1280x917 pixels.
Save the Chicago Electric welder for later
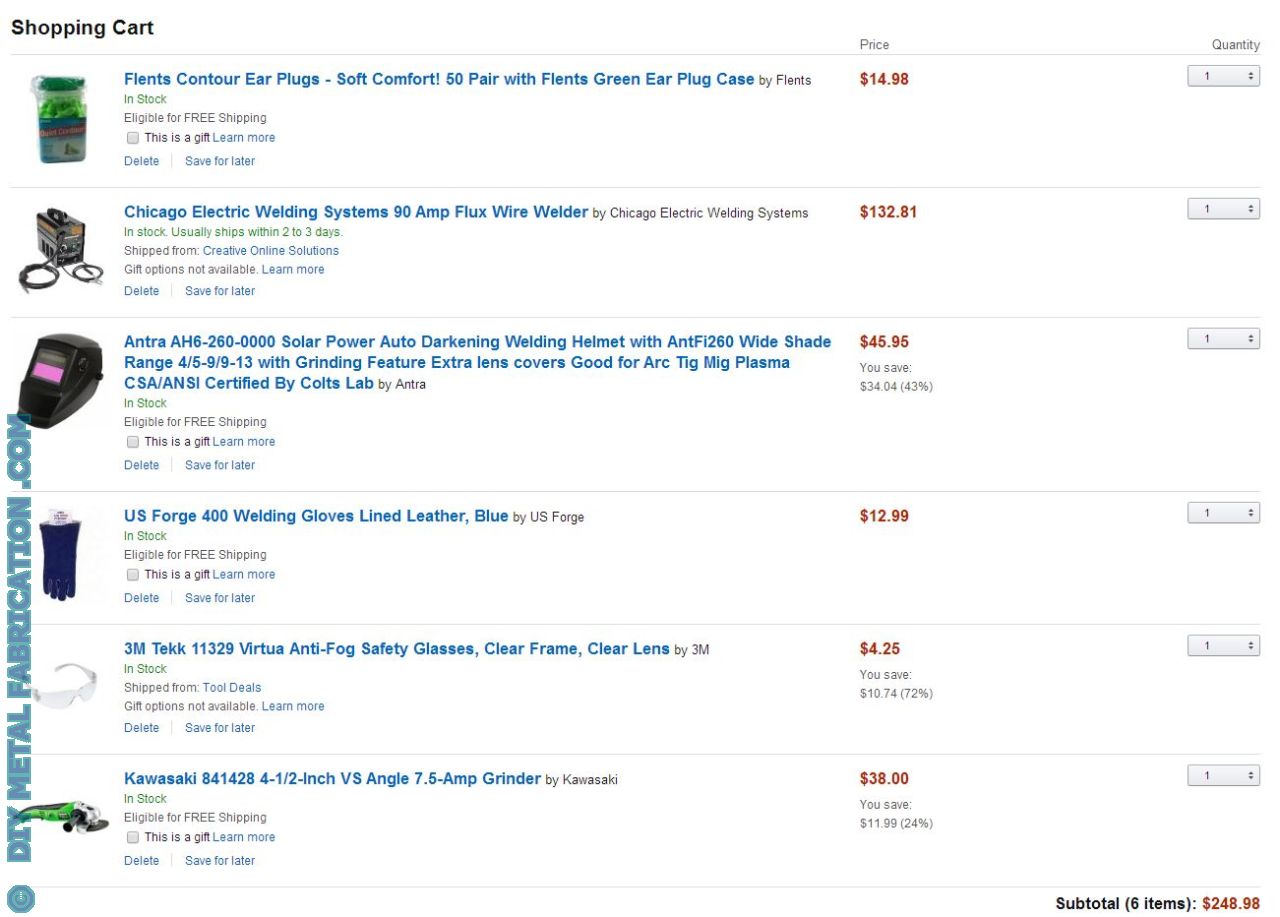pos(220,291)
